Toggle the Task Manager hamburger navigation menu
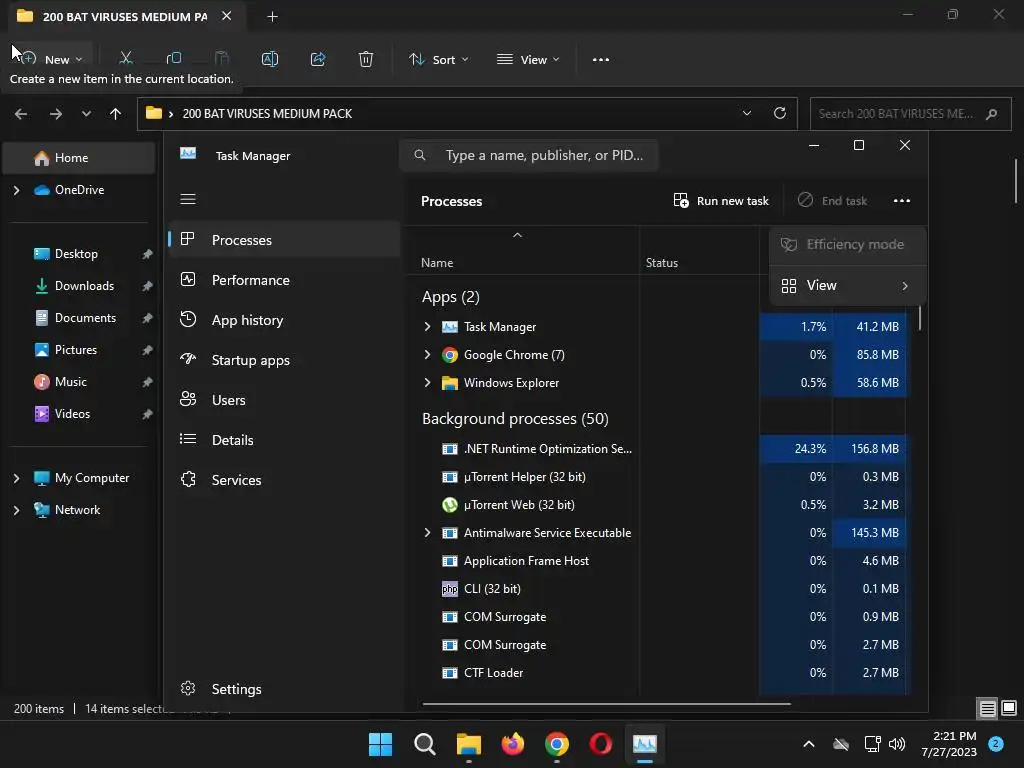Viewport: 1024px width, 768px height. (188, 199)
